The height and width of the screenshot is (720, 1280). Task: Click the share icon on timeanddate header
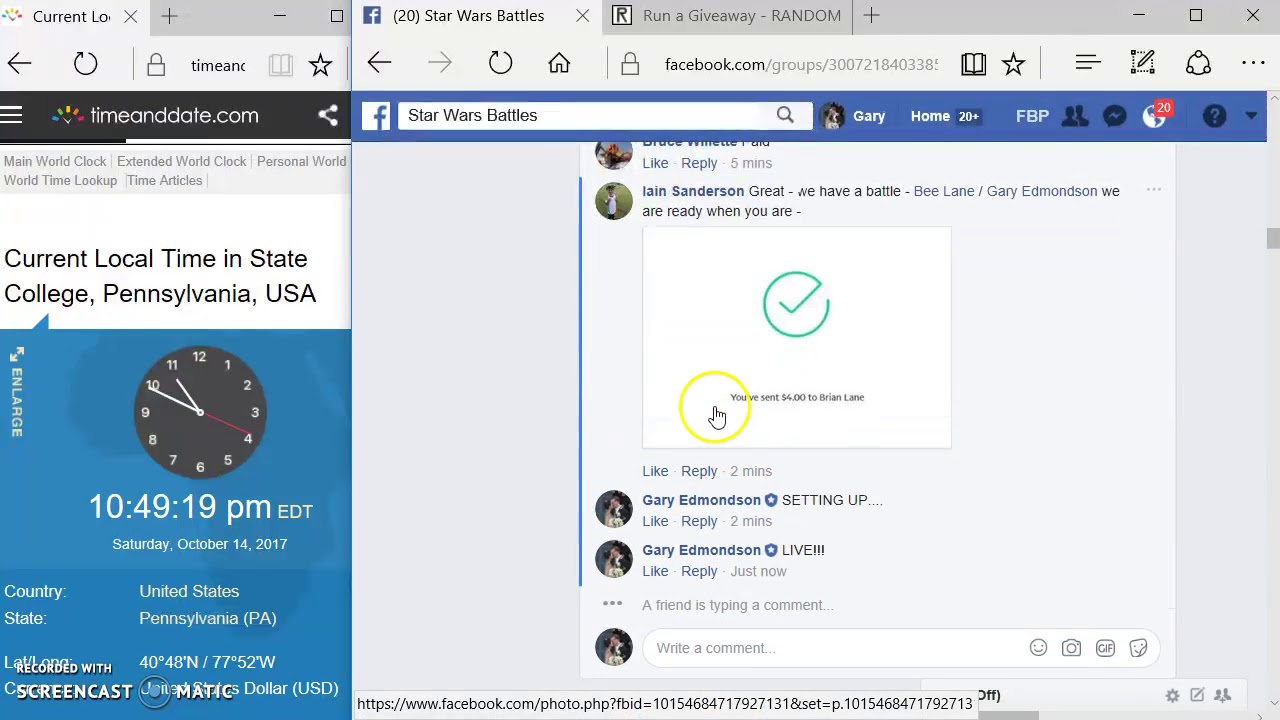coord(327,115)
